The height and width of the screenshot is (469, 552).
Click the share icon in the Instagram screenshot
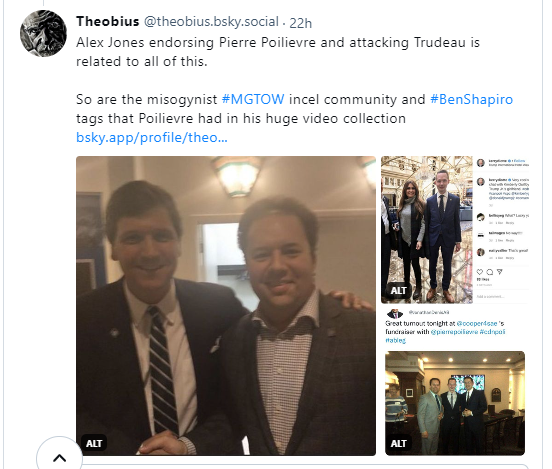click(x=499, y=272)
